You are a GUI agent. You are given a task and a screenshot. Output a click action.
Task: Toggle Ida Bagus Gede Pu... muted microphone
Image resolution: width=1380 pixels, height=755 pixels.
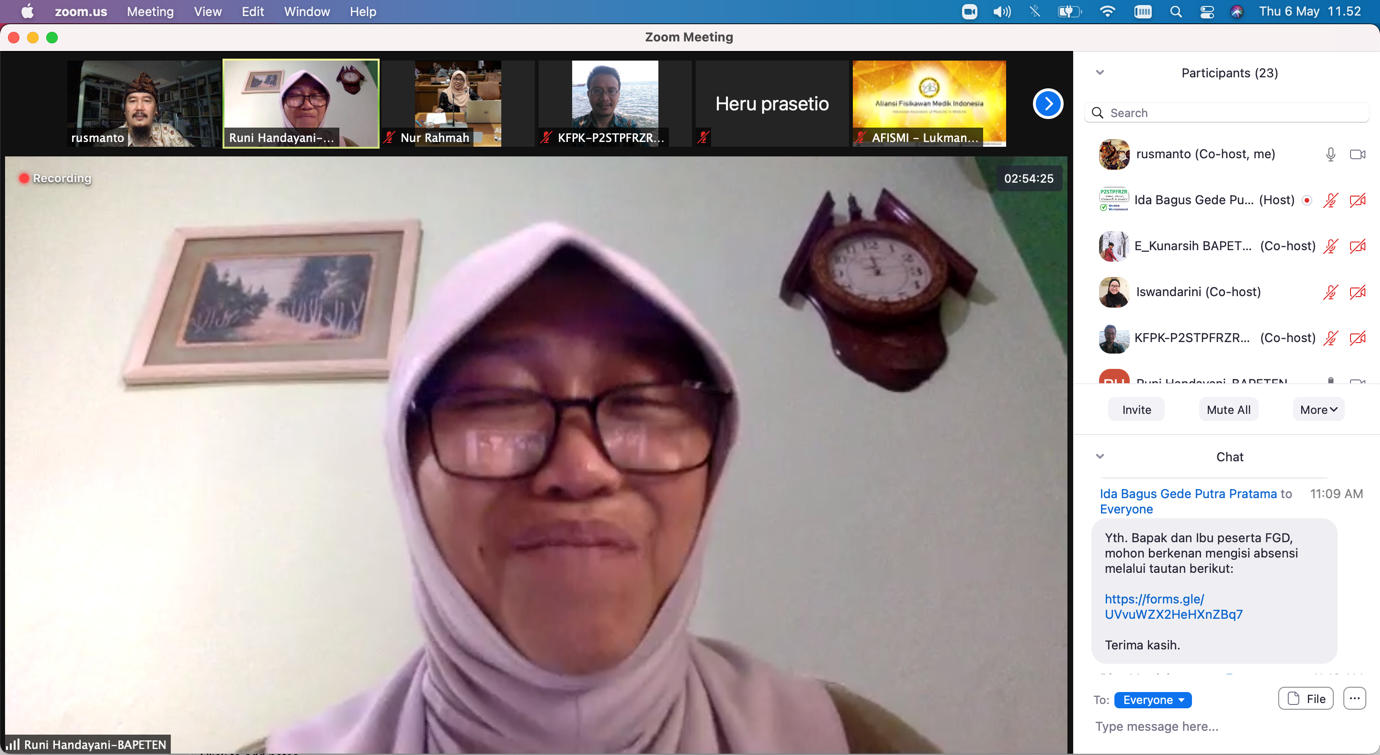click(x=1331, y=200)
